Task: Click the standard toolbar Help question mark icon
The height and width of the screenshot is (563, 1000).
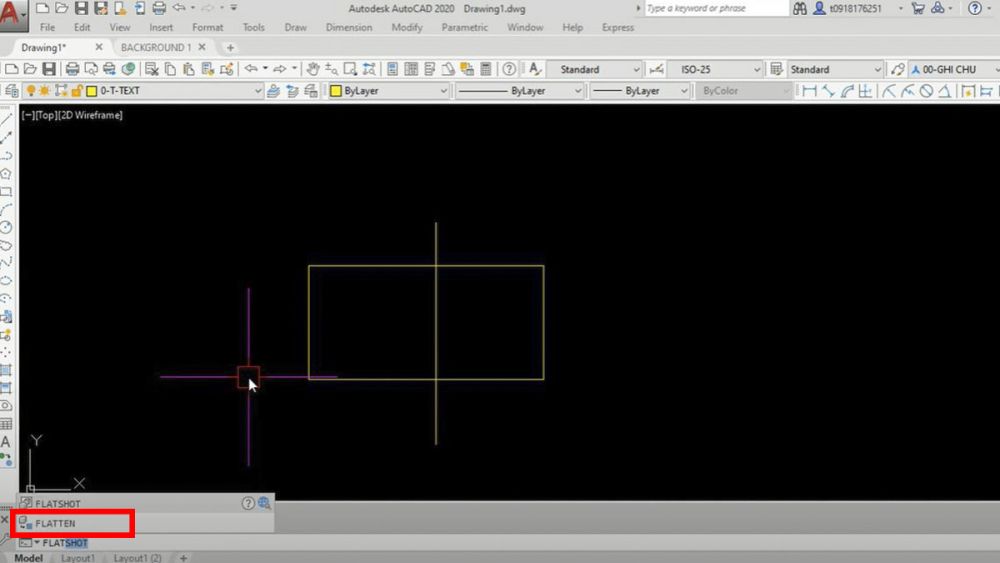Action: tap(509, 69)
